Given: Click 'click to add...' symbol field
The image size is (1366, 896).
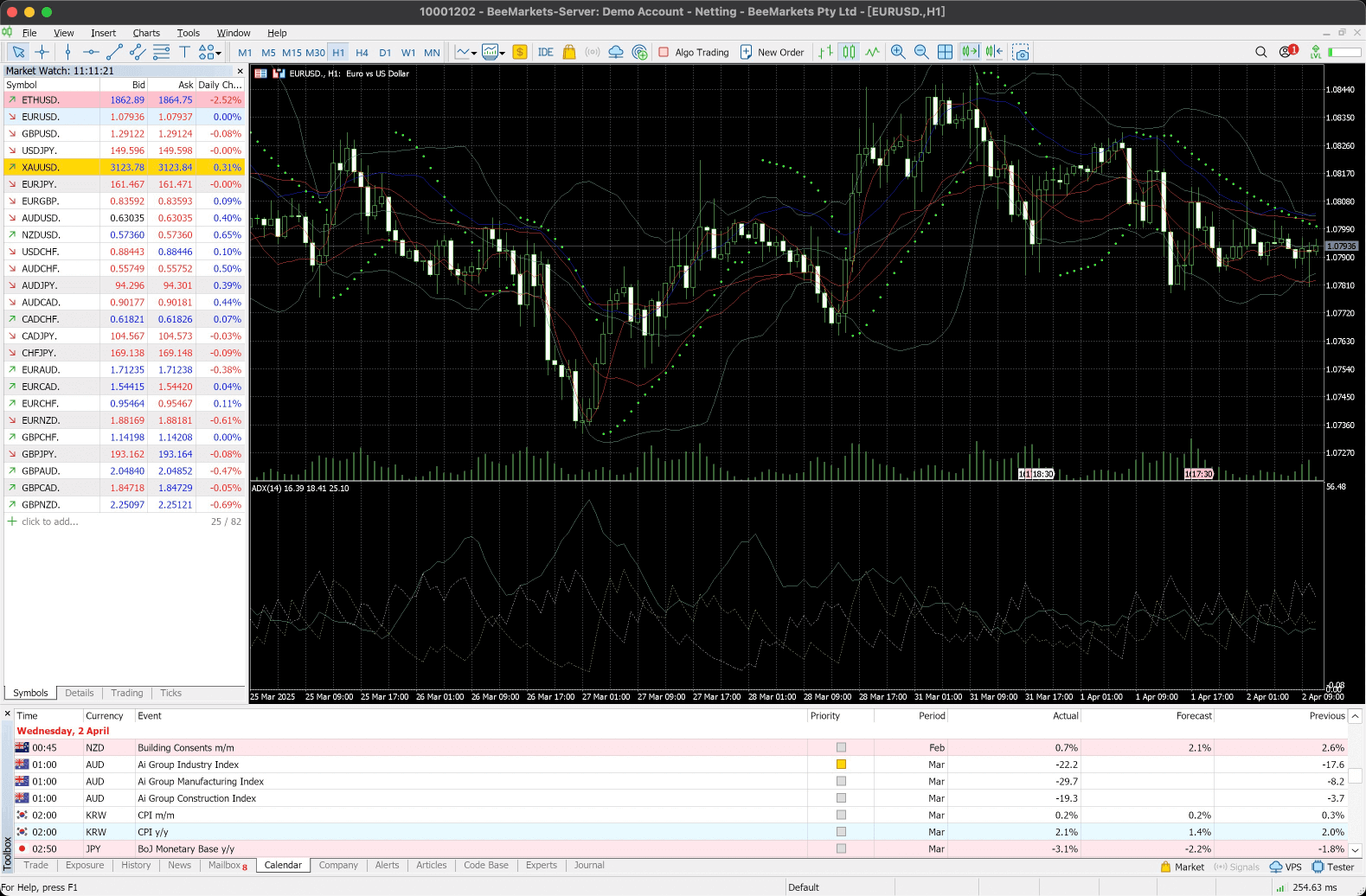Looking at the screenshot, I should coord(49,522).
